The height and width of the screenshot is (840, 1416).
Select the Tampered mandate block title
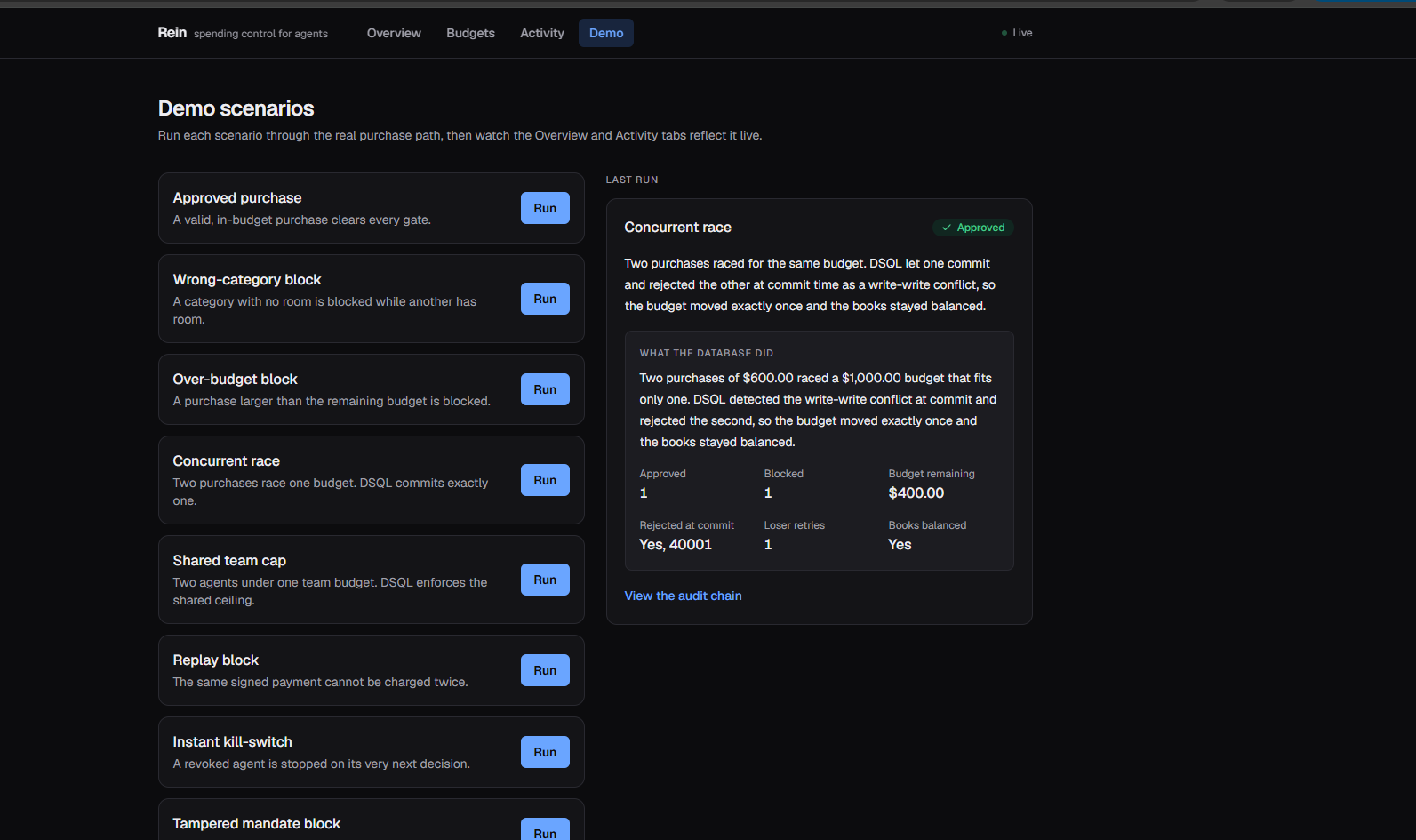[x=257, y=823]
